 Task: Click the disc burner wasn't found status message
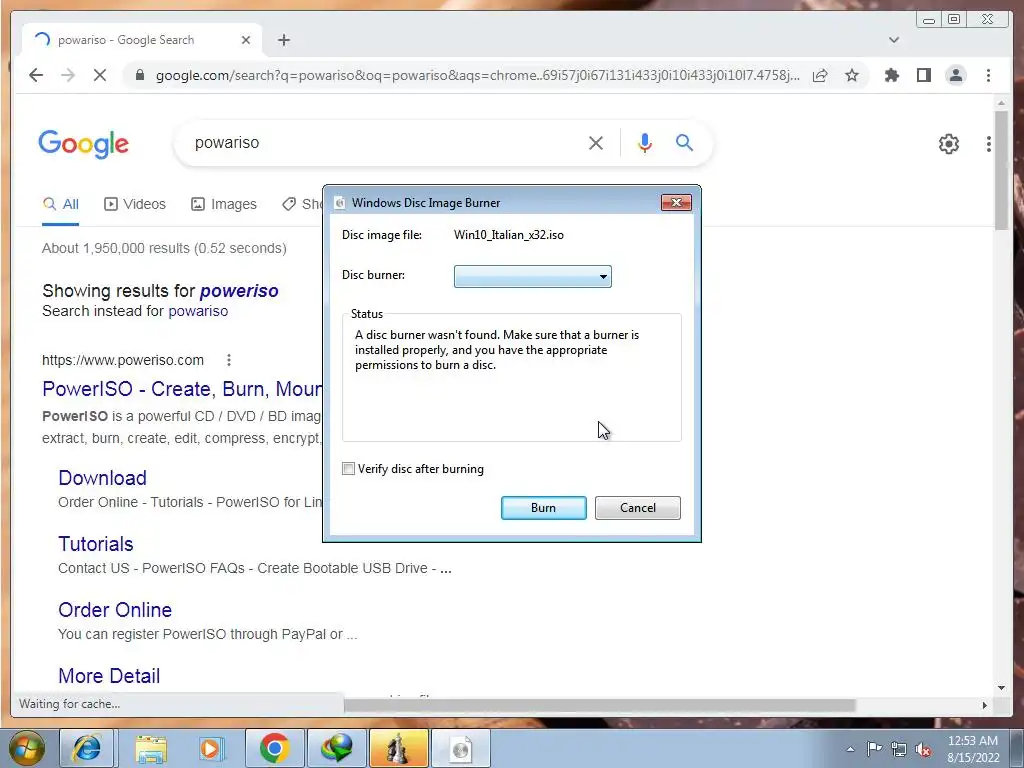[497, 350]
